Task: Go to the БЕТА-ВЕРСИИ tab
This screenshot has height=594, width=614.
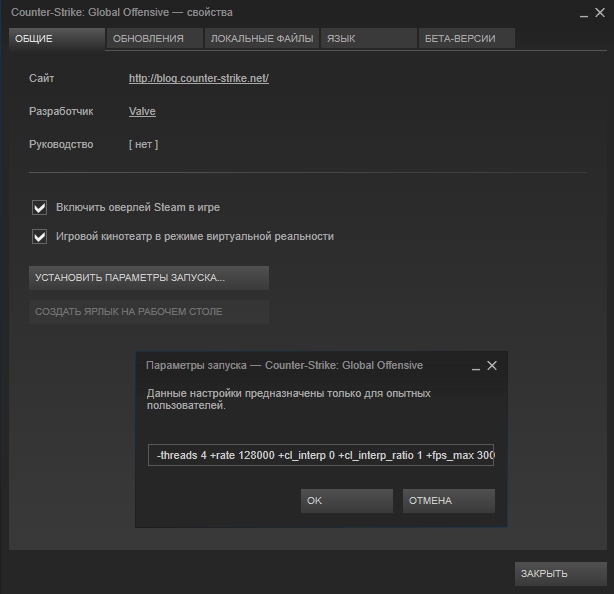Action: (466, 38)
